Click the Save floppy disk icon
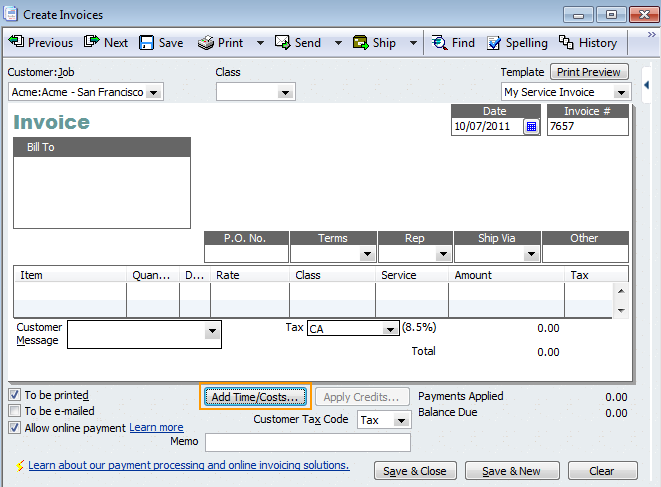661x487 pixels. pos(146,43)
